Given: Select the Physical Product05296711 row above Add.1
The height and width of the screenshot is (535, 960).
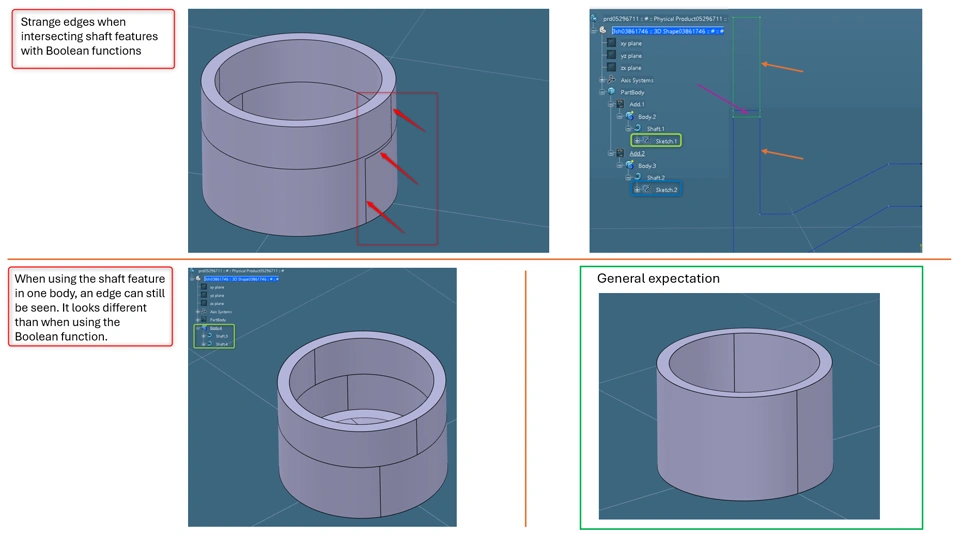Looking at the screenshot, I should coord(665,18).
